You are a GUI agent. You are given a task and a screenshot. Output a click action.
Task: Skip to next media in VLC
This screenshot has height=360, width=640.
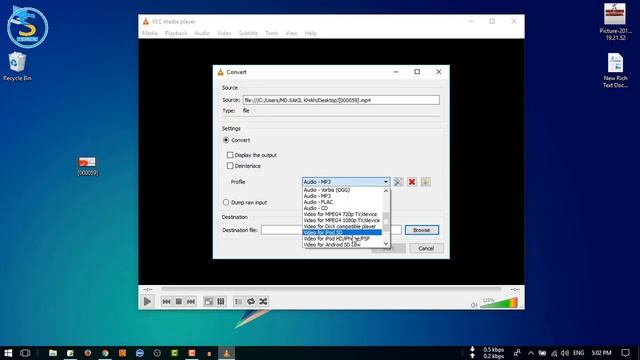tap(191, 302)
